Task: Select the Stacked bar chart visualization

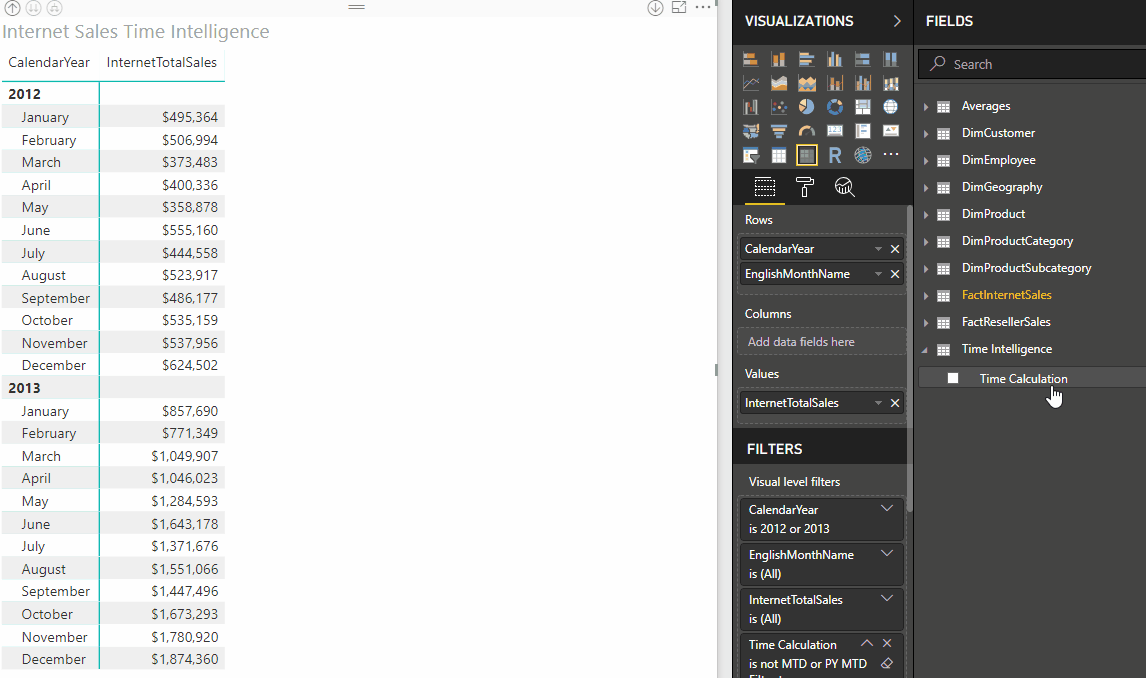Action: (x=751, y=59)
